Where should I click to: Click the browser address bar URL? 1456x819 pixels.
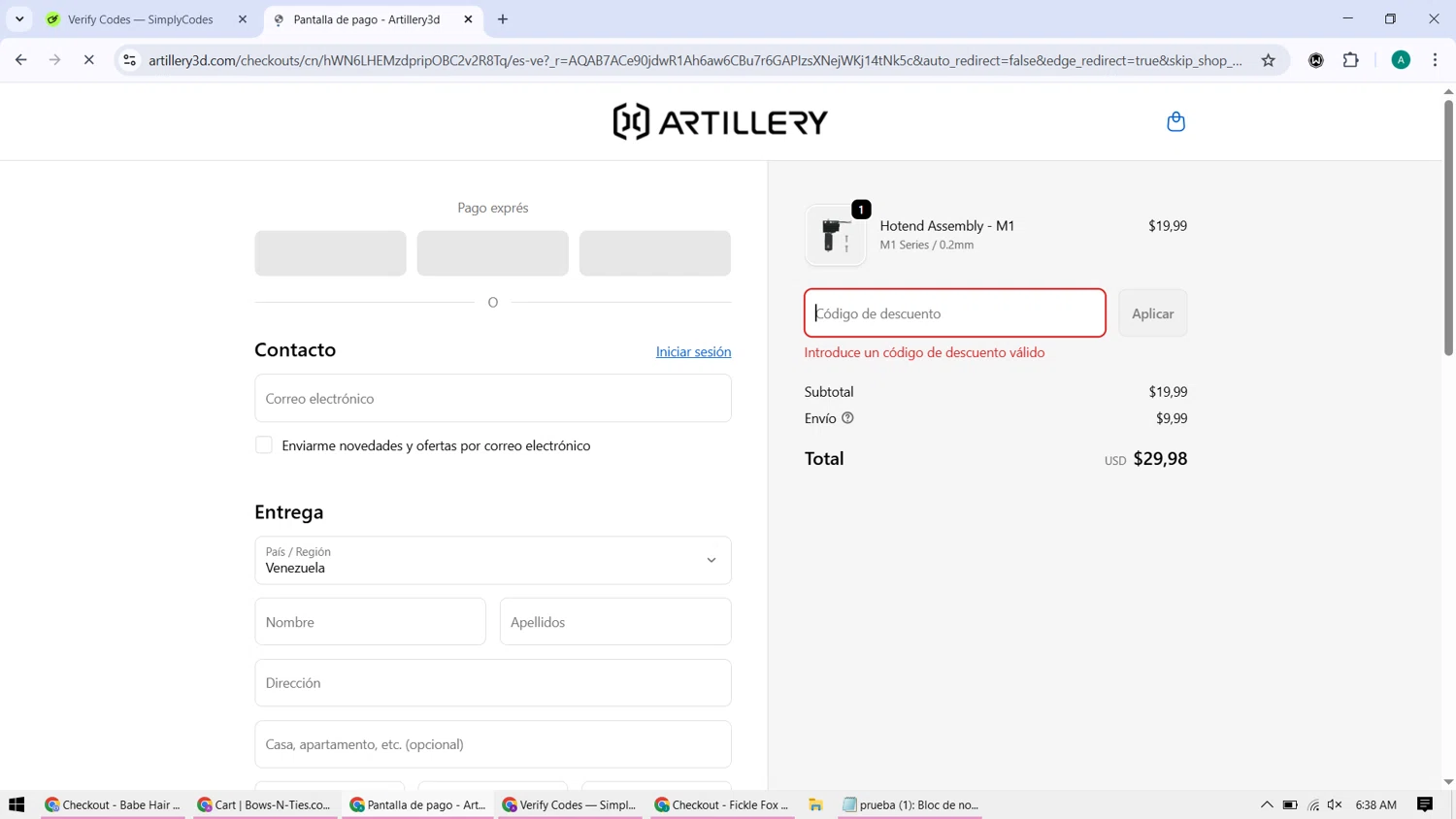[x=694, y=60]
